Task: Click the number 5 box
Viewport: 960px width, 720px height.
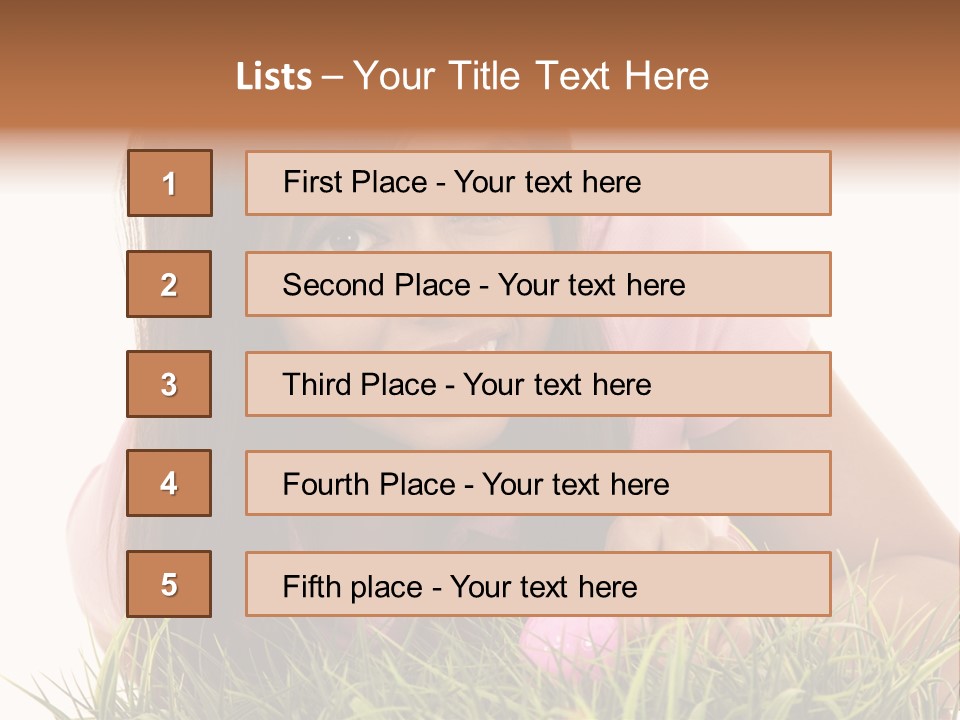Action: tap(169, 584)
